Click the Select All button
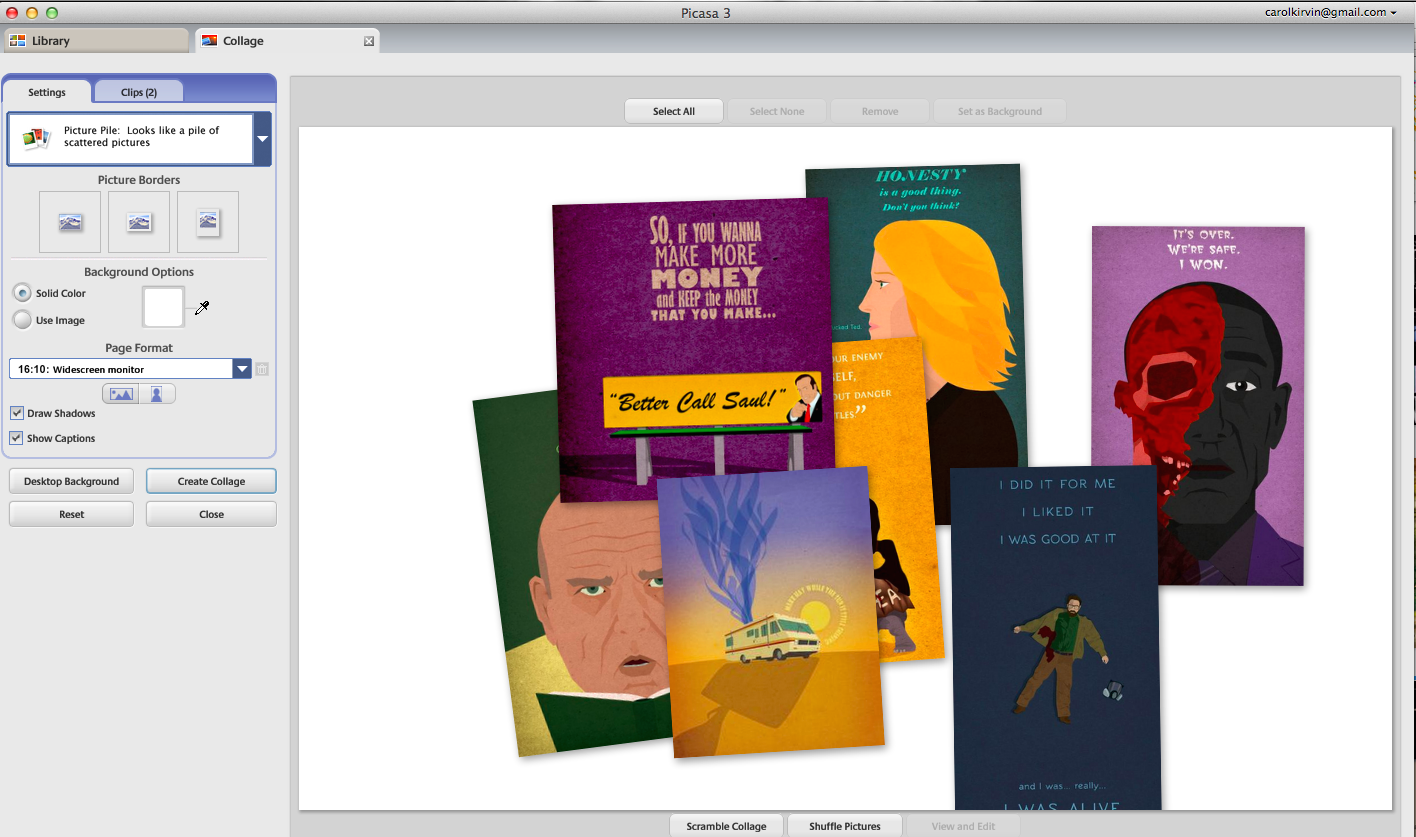This screenshot has width=1416, height=837. [674, 111]
